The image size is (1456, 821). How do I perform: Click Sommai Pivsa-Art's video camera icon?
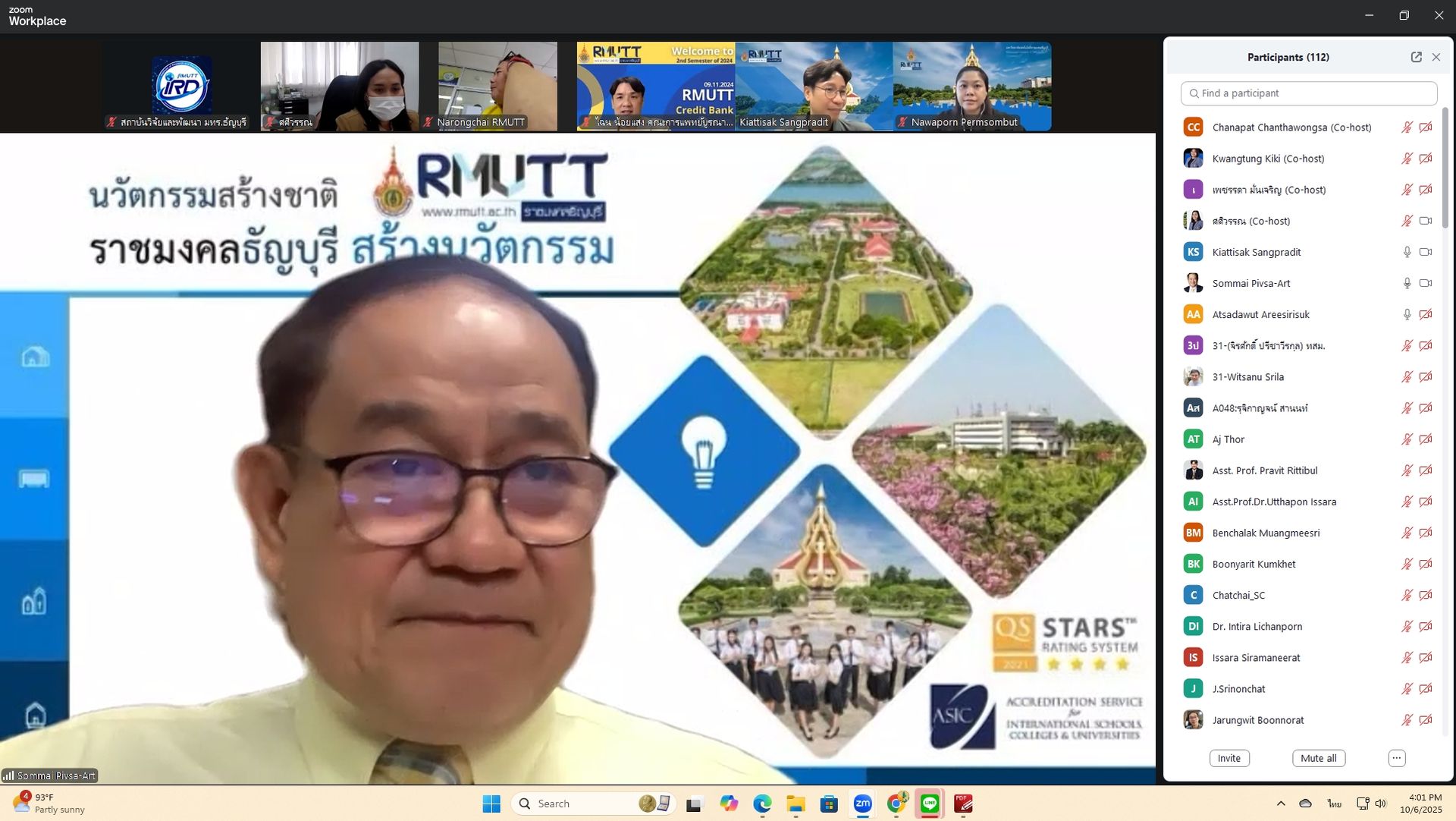click(x=1426, y=283)
